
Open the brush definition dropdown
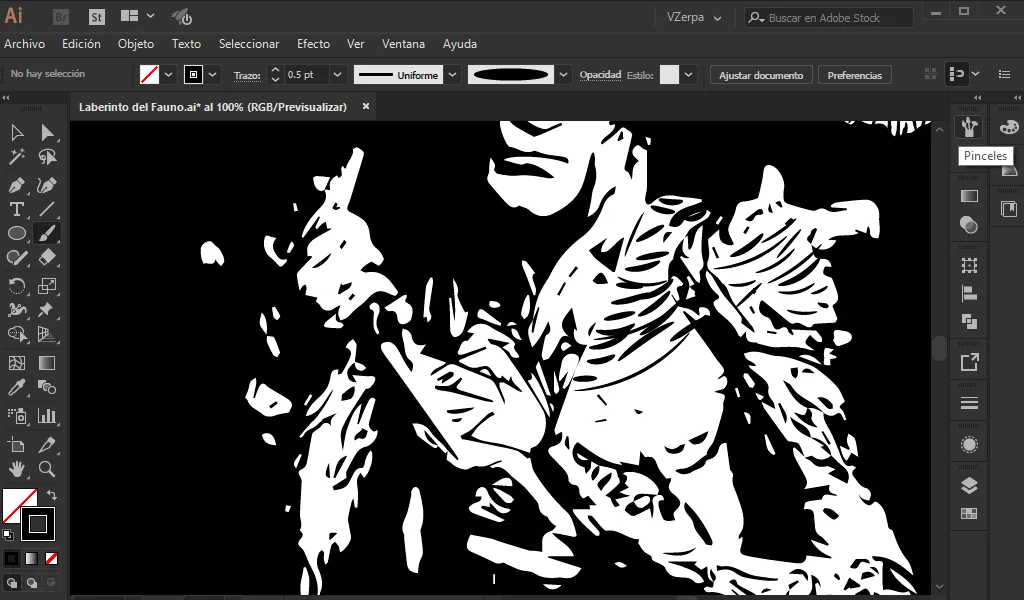(563, 74)
